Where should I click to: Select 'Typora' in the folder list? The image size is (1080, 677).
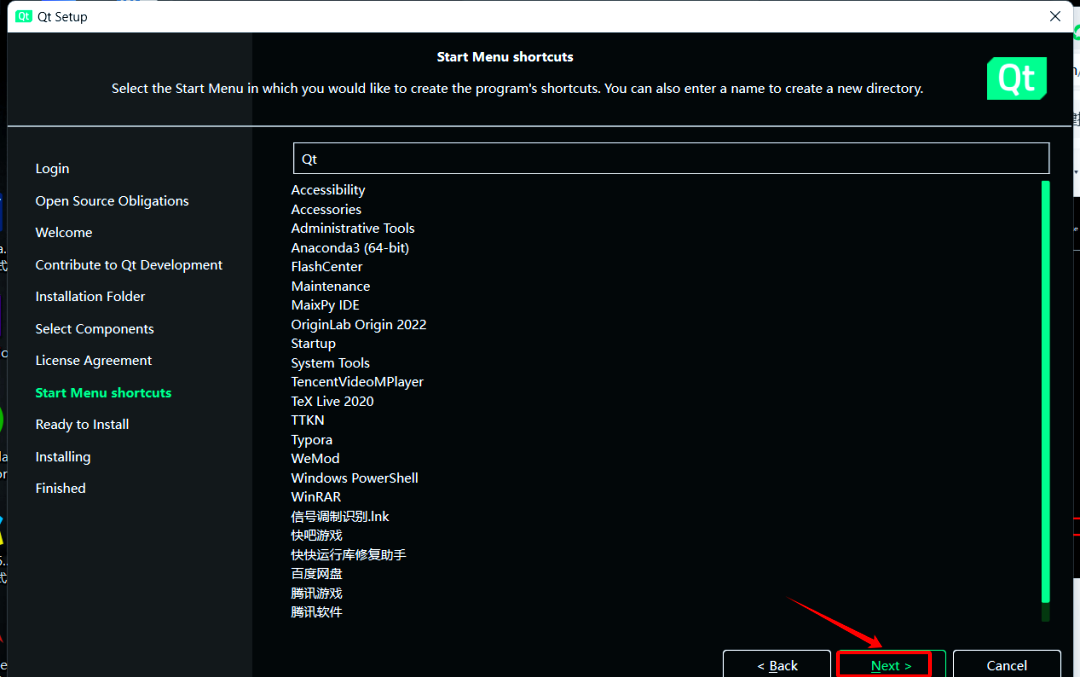311,439
